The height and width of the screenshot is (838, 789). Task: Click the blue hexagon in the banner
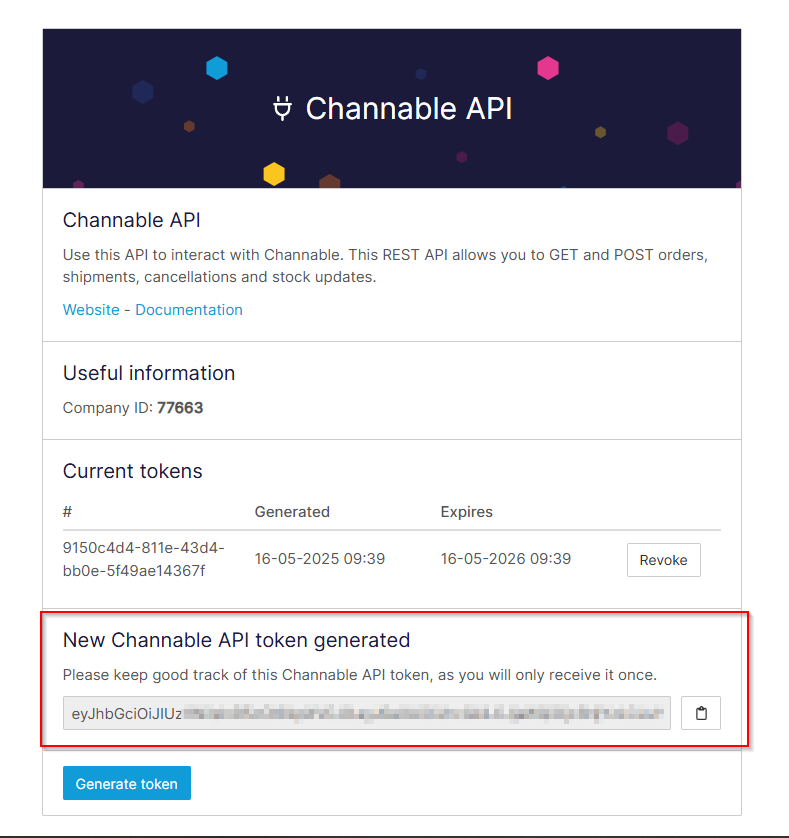click(216, 68)
